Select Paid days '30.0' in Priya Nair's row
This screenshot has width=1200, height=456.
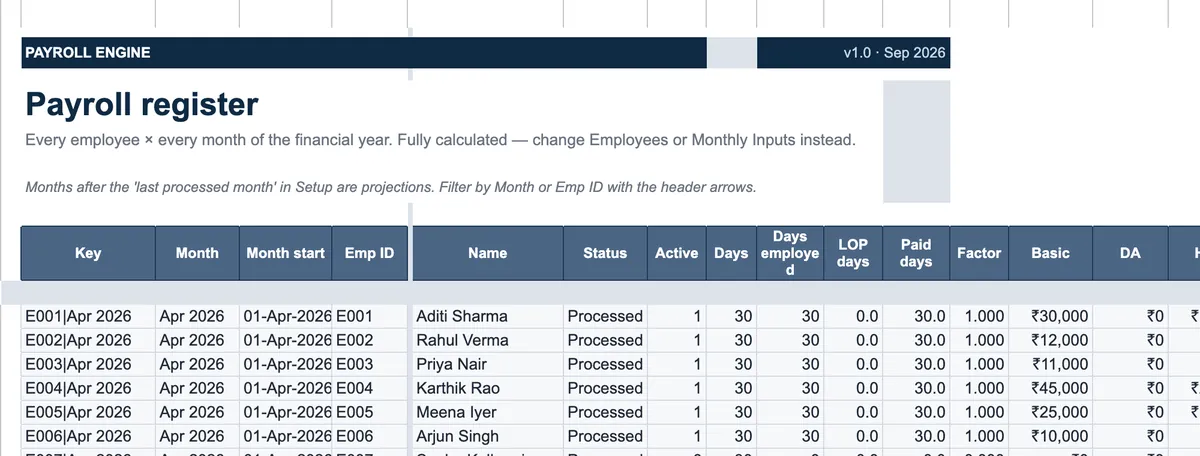click(916, 364)
